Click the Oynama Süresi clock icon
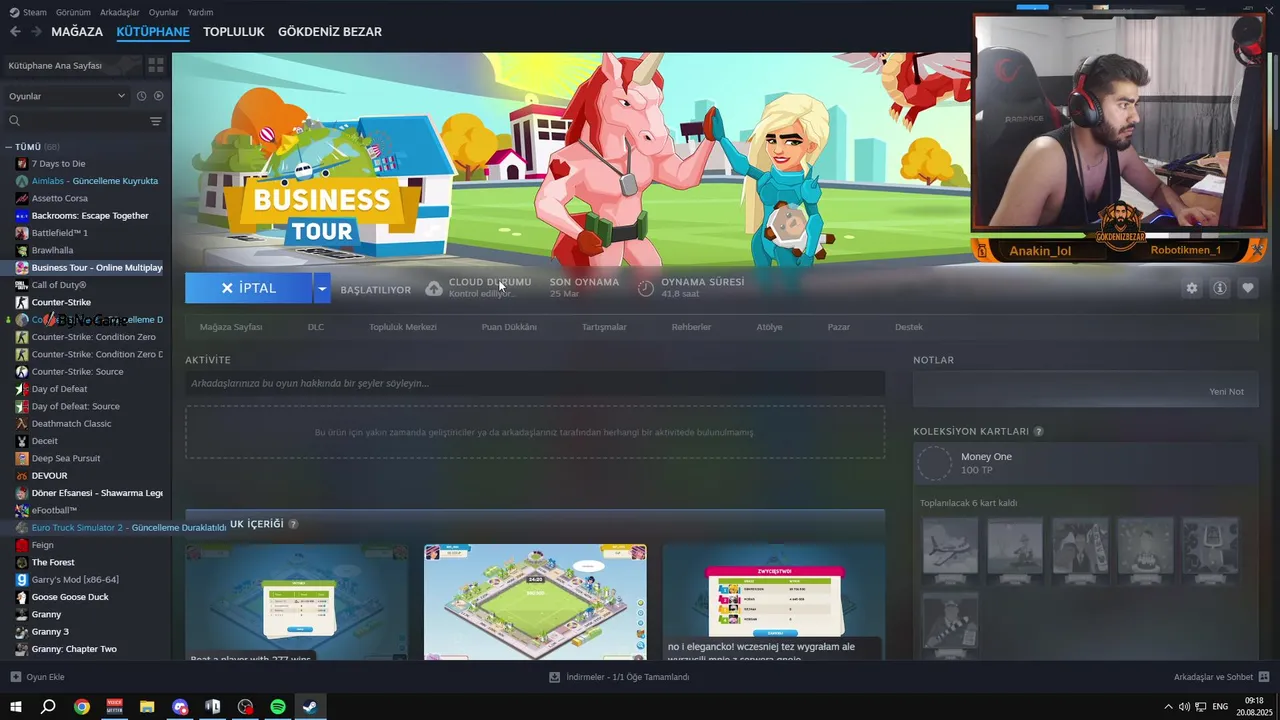The image size is (1280, 720). point(646,288)
